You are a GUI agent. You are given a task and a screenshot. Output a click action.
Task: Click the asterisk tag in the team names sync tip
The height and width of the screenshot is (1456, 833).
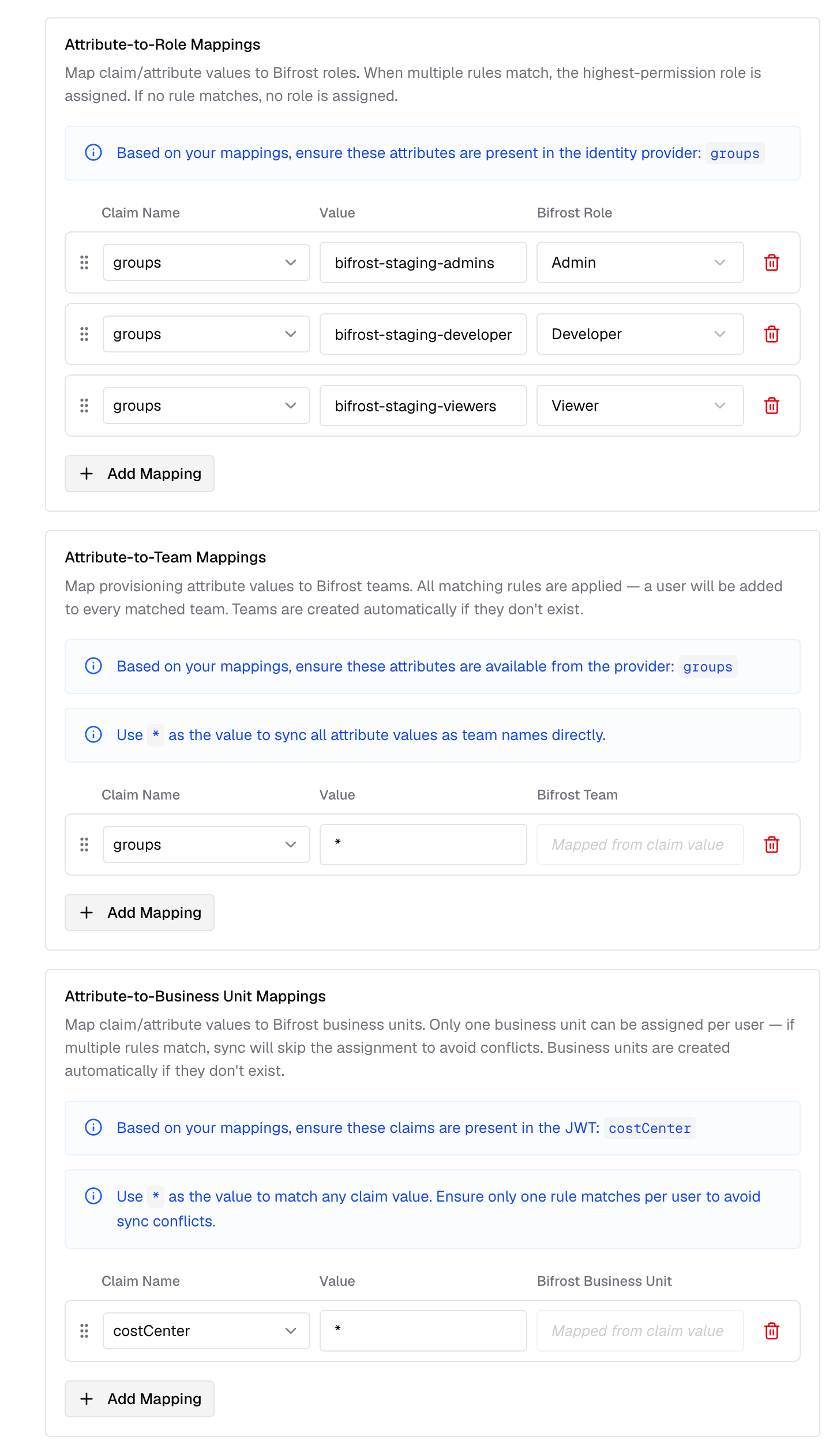[156, 735]
